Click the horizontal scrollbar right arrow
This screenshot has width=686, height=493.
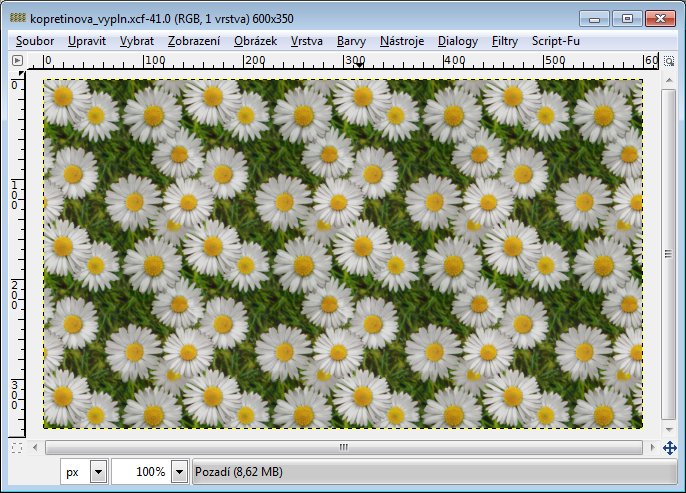651,447
